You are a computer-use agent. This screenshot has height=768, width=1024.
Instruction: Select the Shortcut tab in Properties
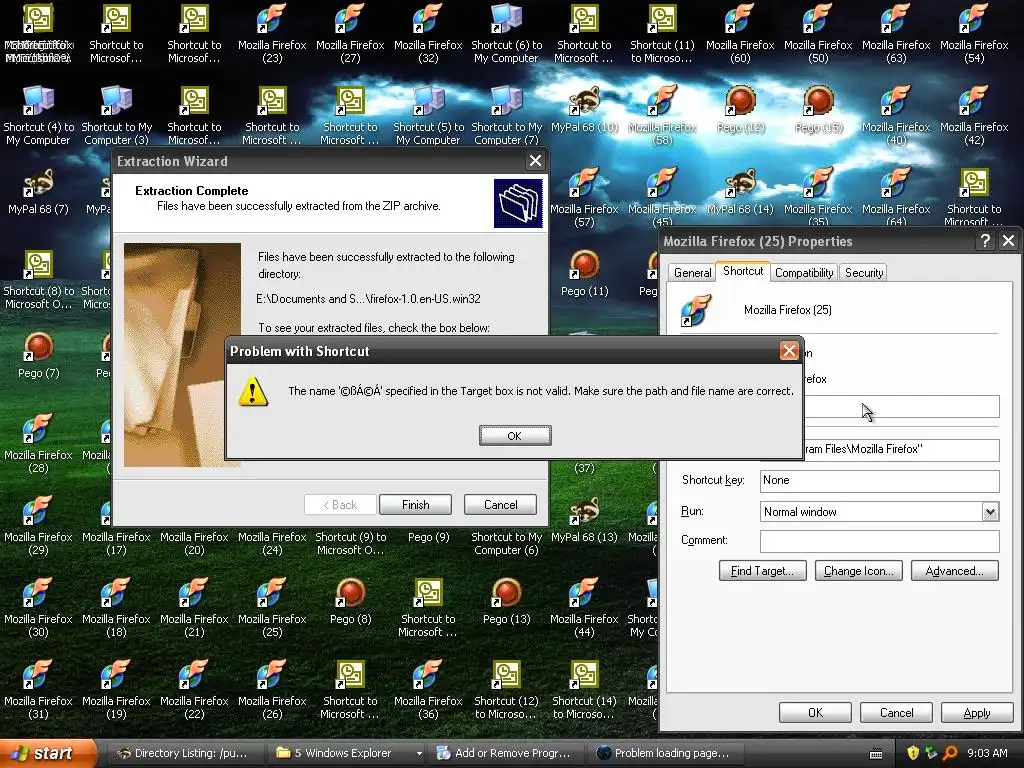point(743,271)
